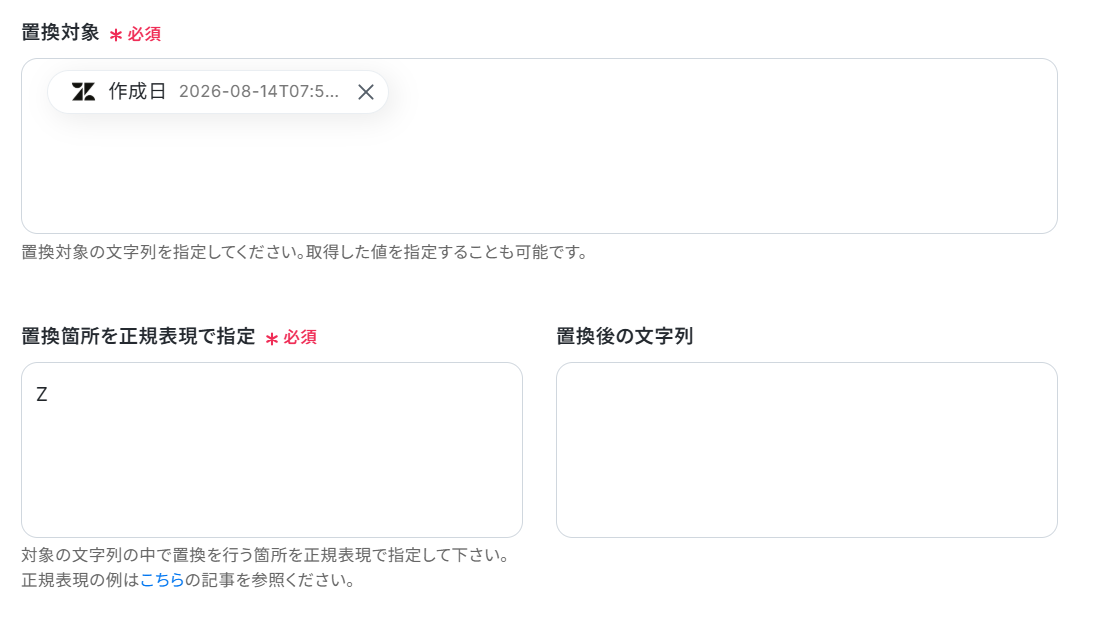Click the 置換箇所を正規表現で指定 label
This screenshot has width=1096, height=625.
pyautogui.click(x=138, y=336)
